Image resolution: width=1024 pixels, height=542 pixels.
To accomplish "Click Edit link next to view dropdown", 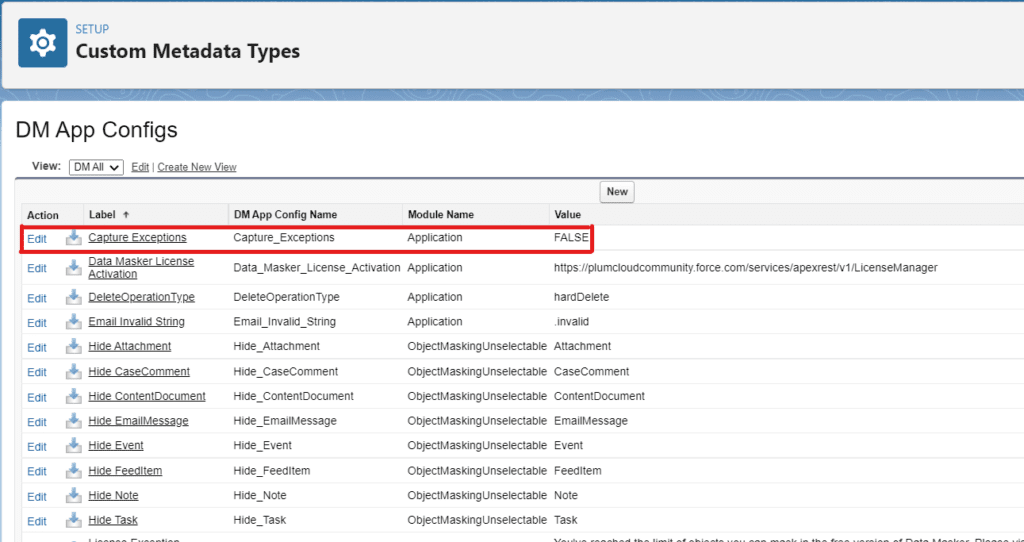I will click(140, 167).
